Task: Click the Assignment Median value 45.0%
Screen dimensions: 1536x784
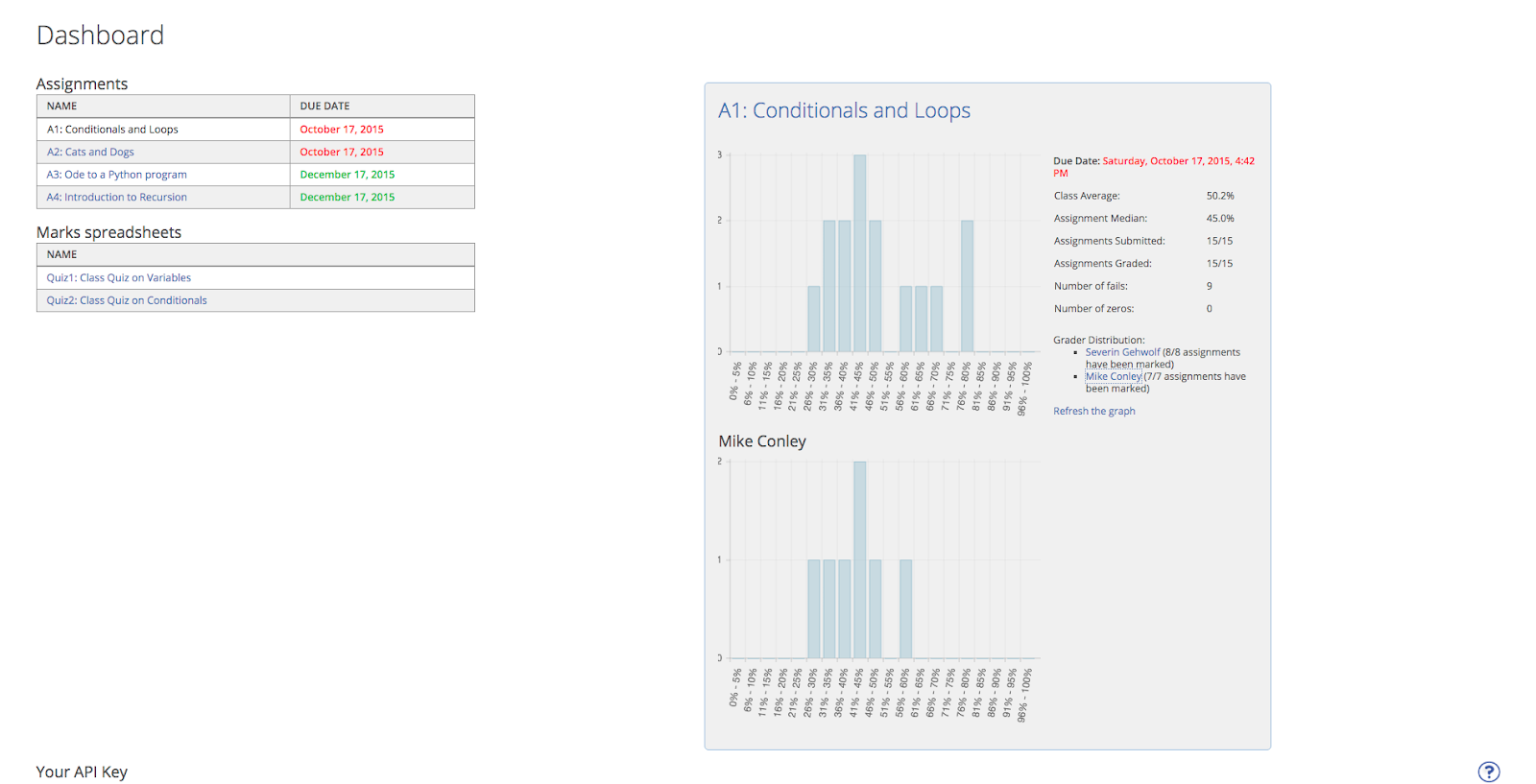Action: click(x=1220, y=219)
